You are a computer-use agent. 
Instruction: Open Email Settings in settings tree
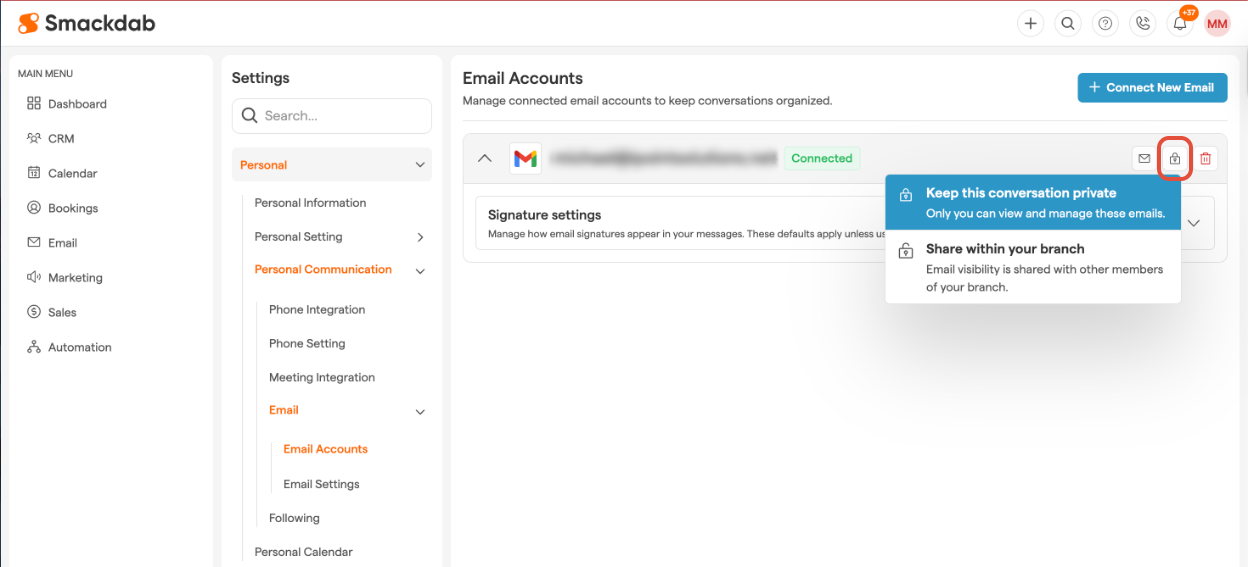pyautogui.click(x=321, y=484)
